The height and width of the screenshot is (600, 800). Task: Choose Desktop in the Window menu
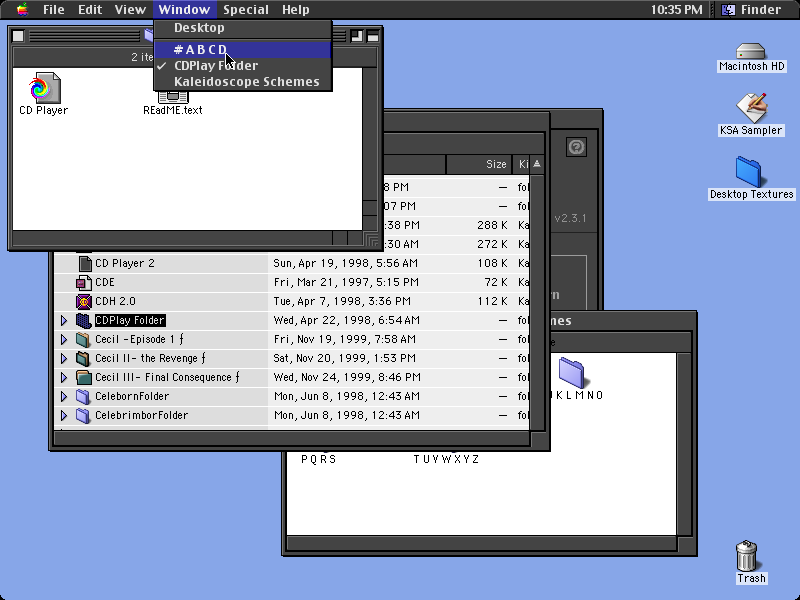(243, 28)
